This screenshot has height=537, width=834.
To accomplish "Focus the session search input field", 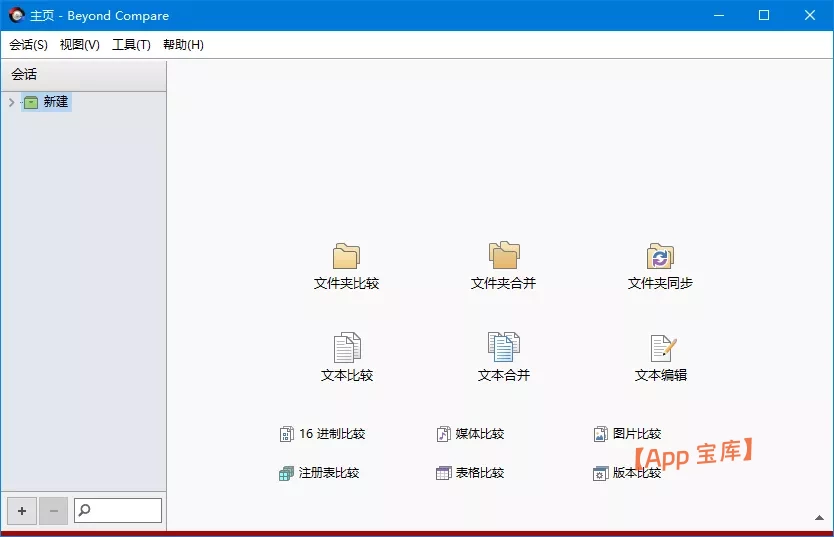I will pos(118,510).
